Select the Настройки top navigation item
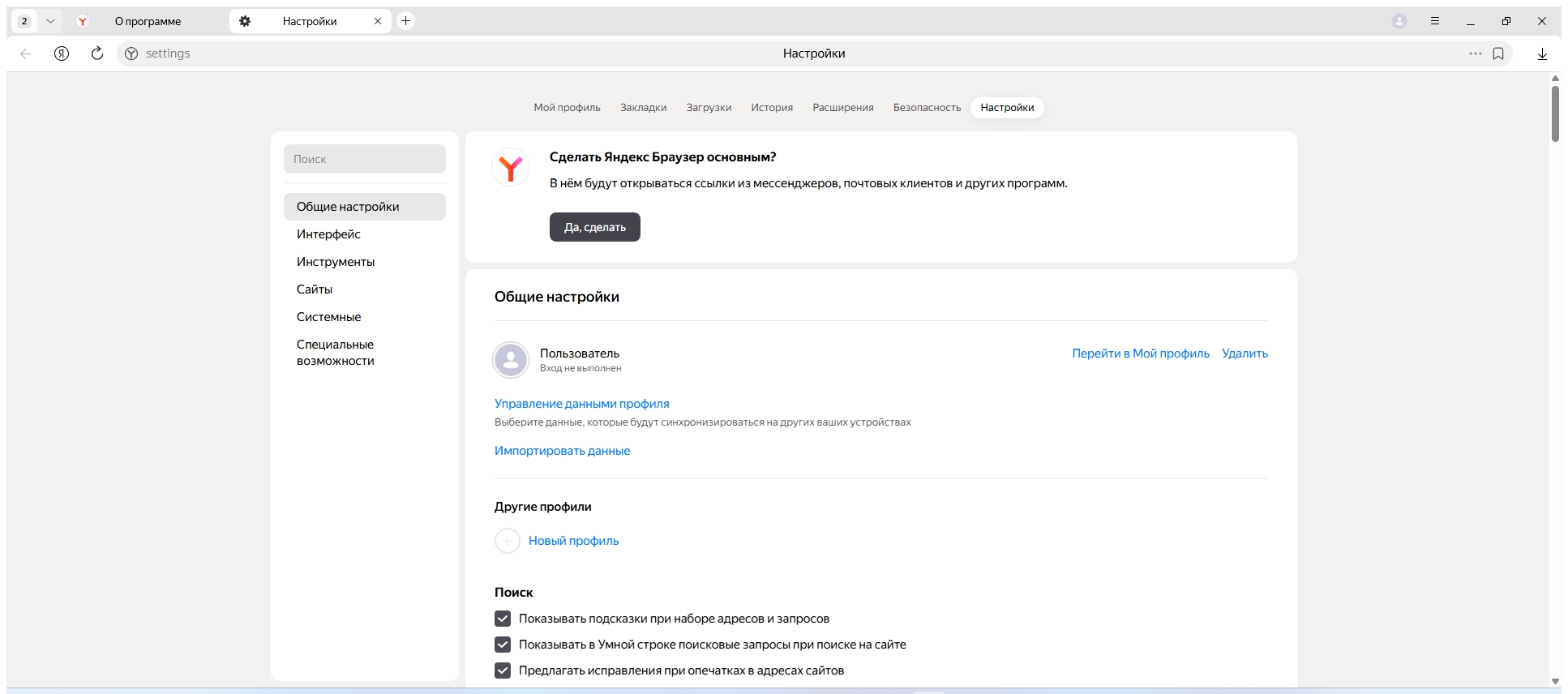This screenshot has height=694, width=1568. [x=1007, y=108]
